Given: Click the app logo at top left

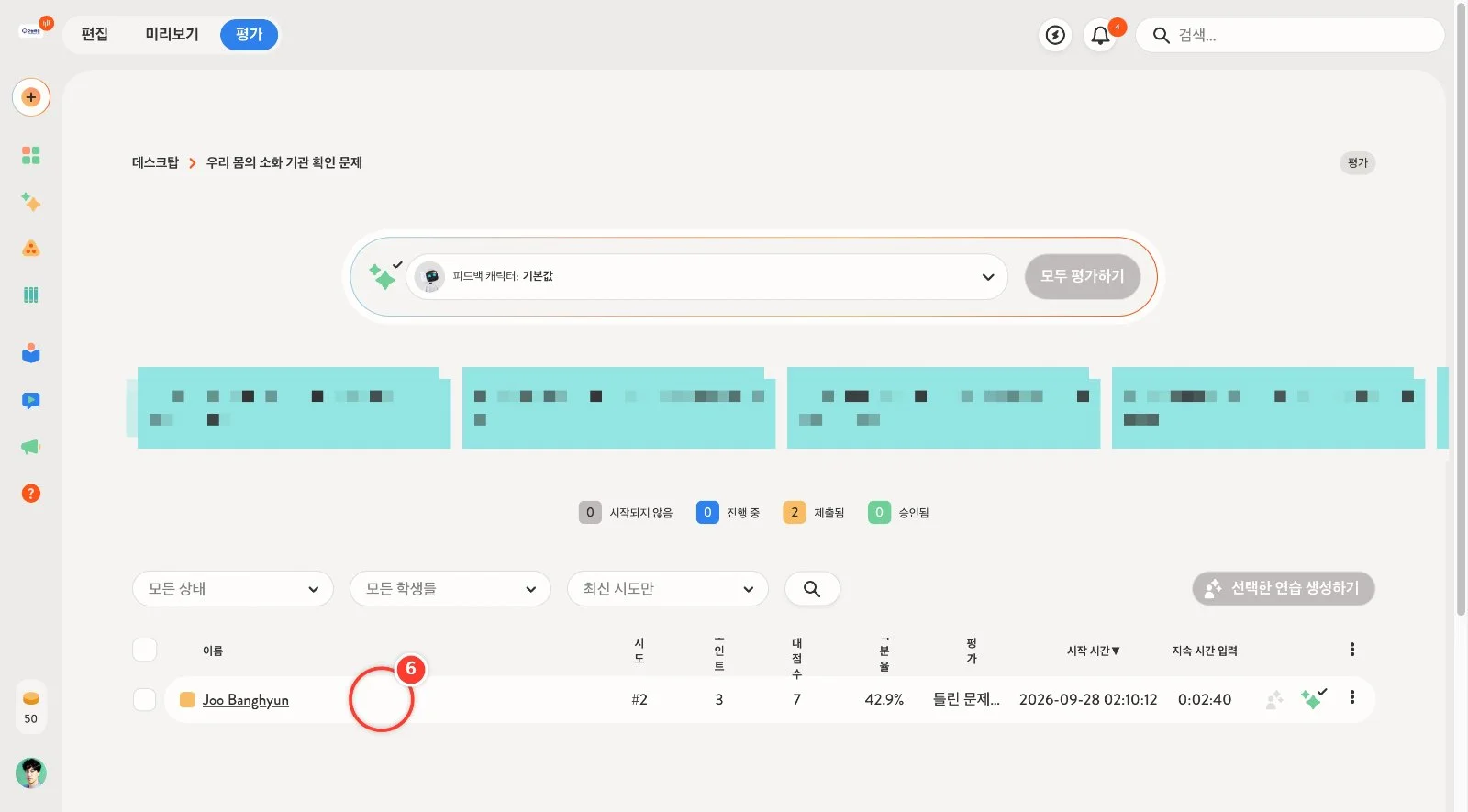Looking at the screenshot, I should click(x=31, y=30).
